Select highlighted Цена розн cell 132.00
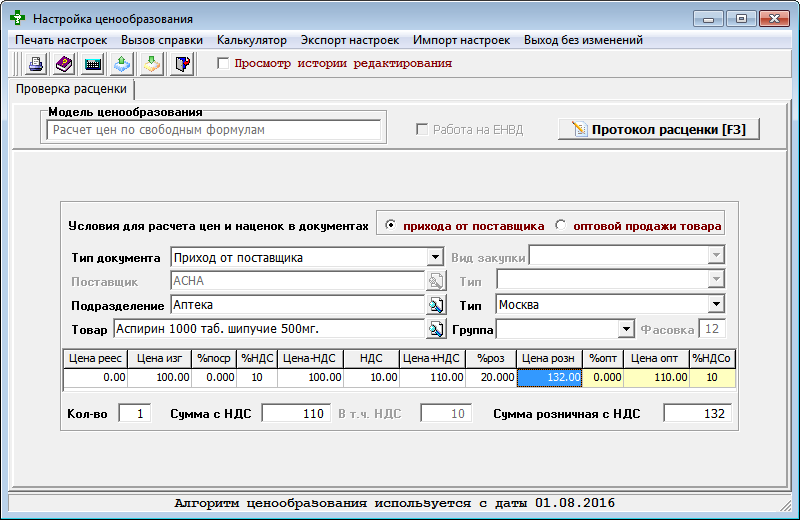The image size is (800, 520). [x=549, y=378]
